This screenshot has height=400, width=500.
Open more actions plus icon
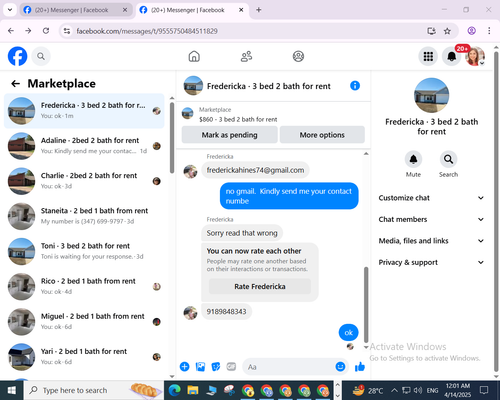tap(184, 367)
